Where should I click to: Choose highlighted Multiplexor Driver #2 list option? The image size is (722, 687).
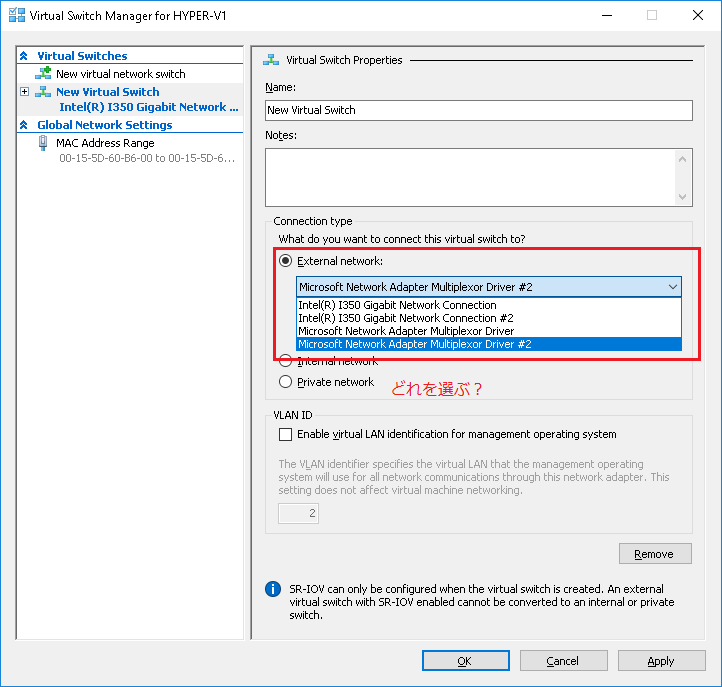(x=489, y=344)
